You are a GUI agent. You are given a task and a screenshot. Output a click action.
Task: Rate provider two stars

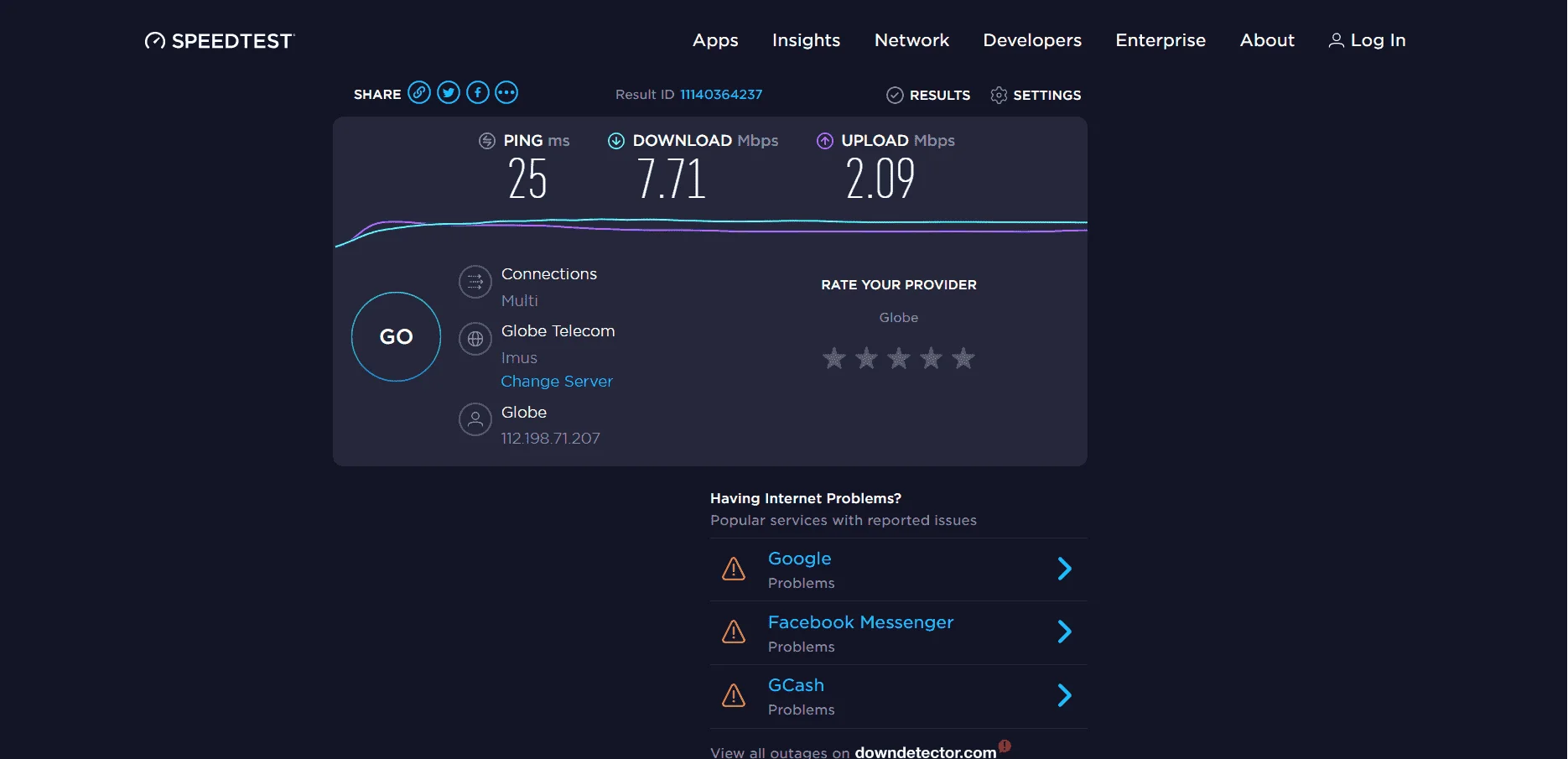866,359
